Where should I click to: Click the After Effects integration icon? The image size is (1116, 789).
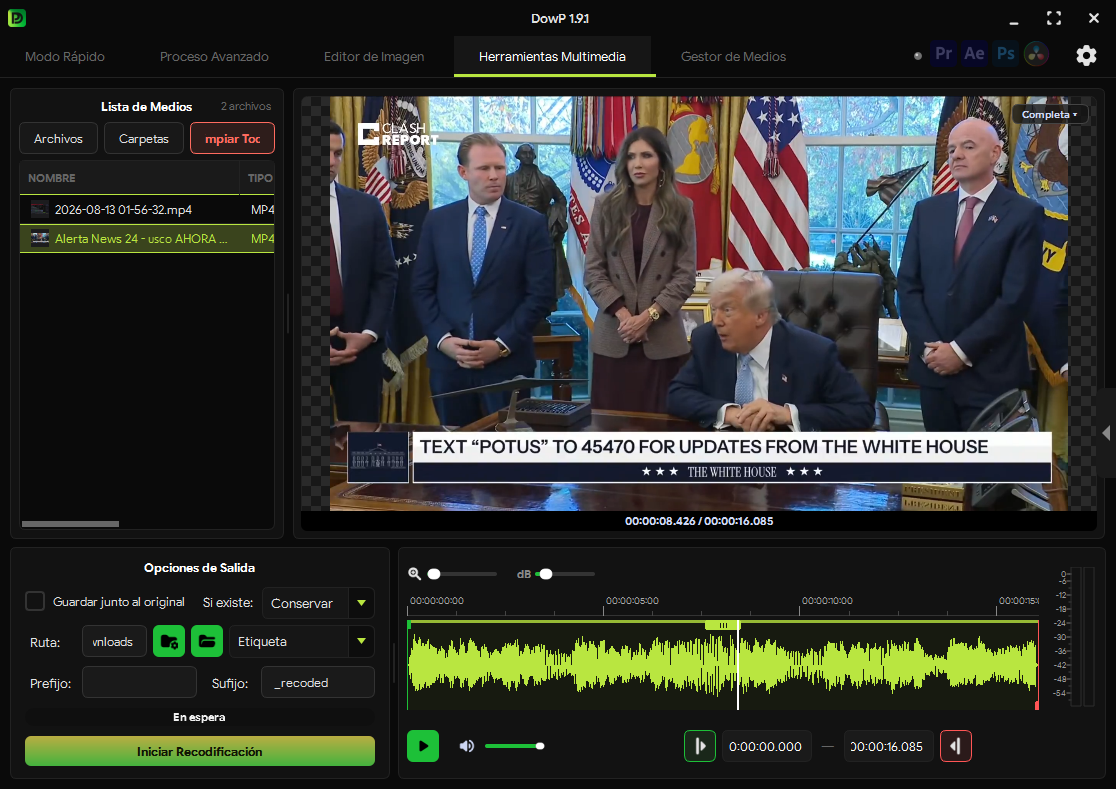tap(974, 54)
